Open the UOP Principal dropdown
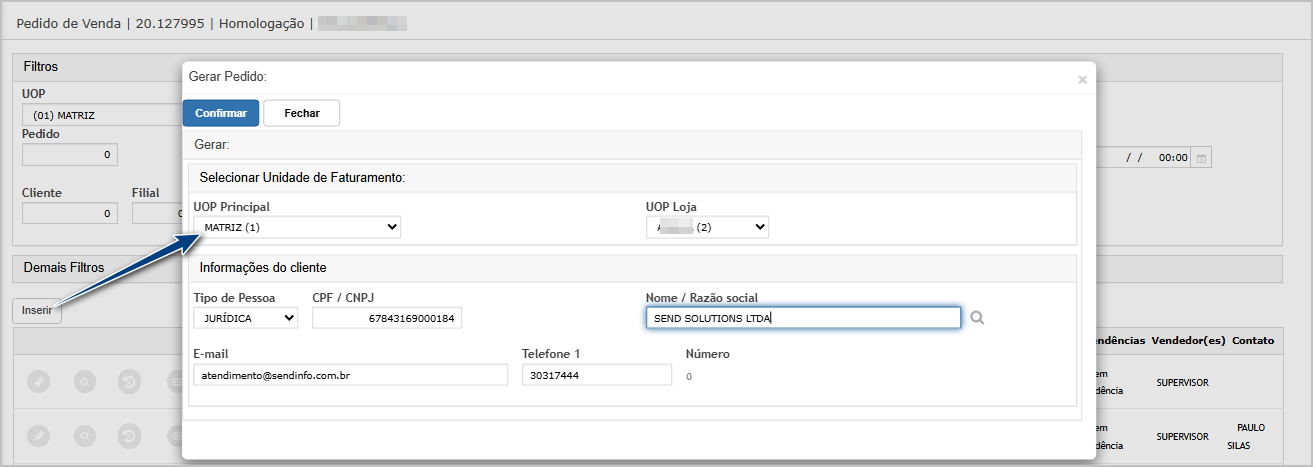Image resolution: width=1313 pixels, height=467 pixels. [x=297, y=227]
